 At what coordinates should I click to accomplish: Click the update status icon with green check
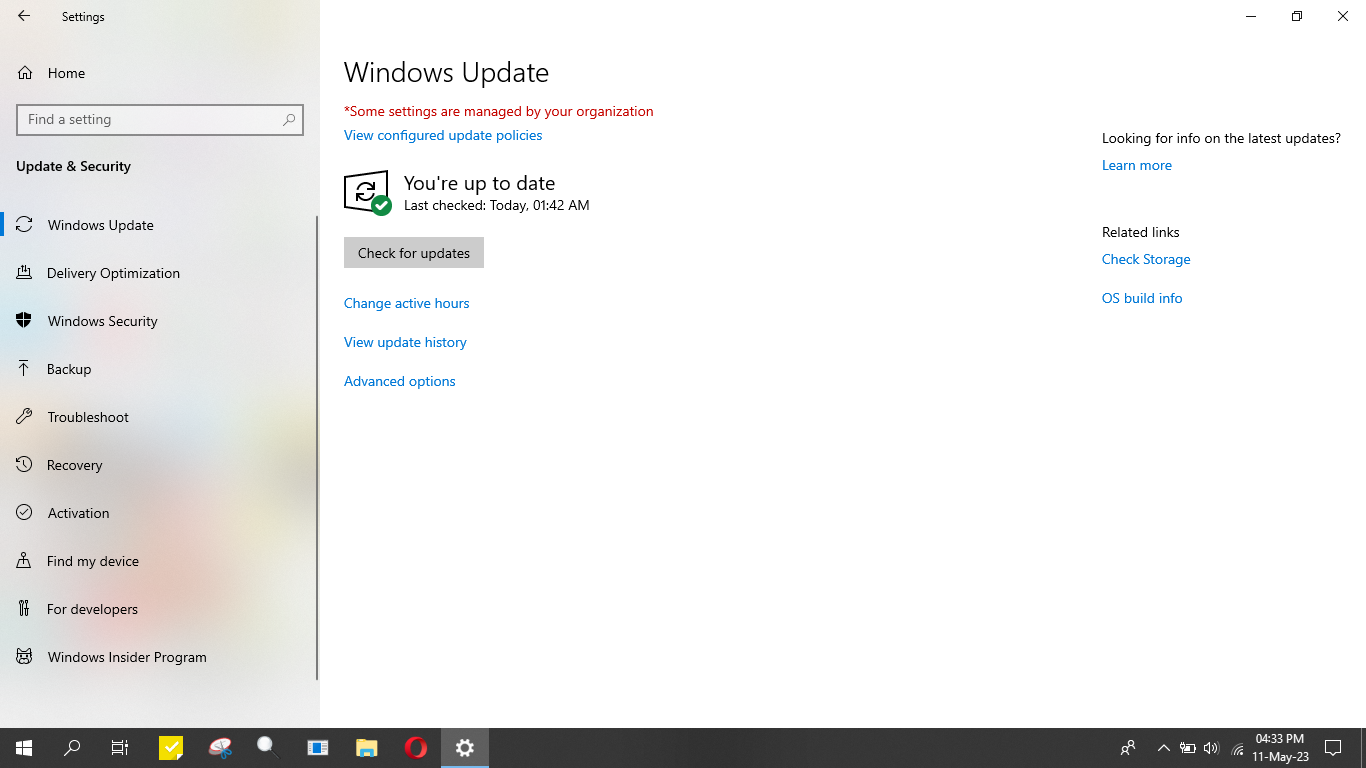click(x=367, y=192)
